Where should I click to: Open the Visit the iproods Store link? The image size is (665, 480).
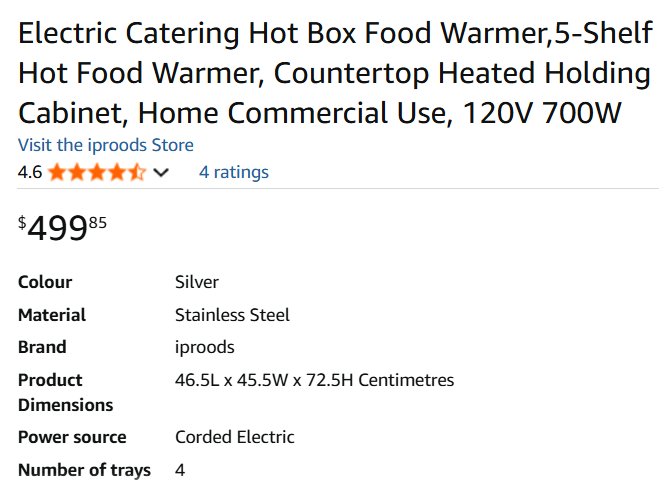coord(106,145)
